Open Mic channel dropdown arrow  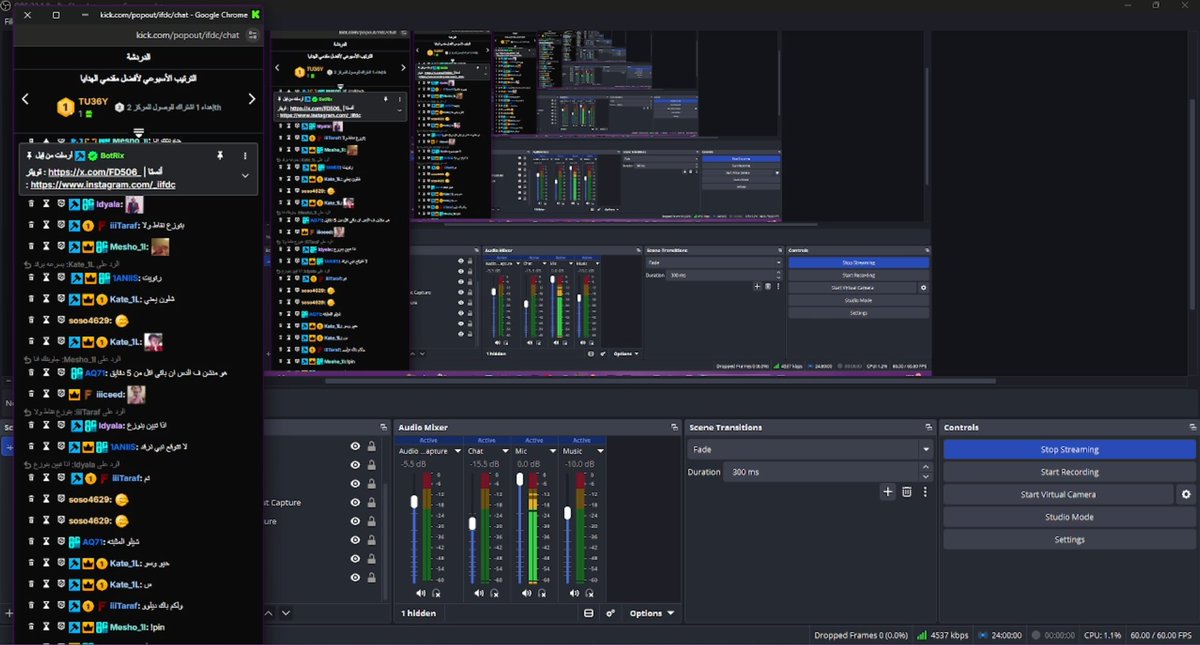pyautogui.click(x=554, y=451)
